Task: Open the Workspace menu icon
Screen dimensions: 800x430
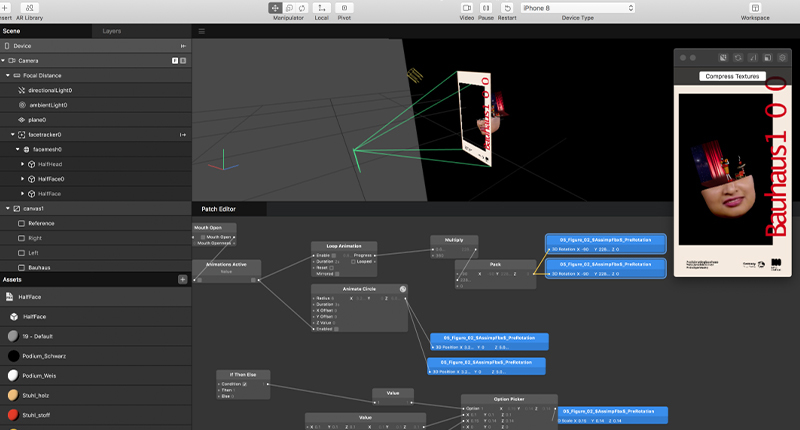Action: [755, 8]
